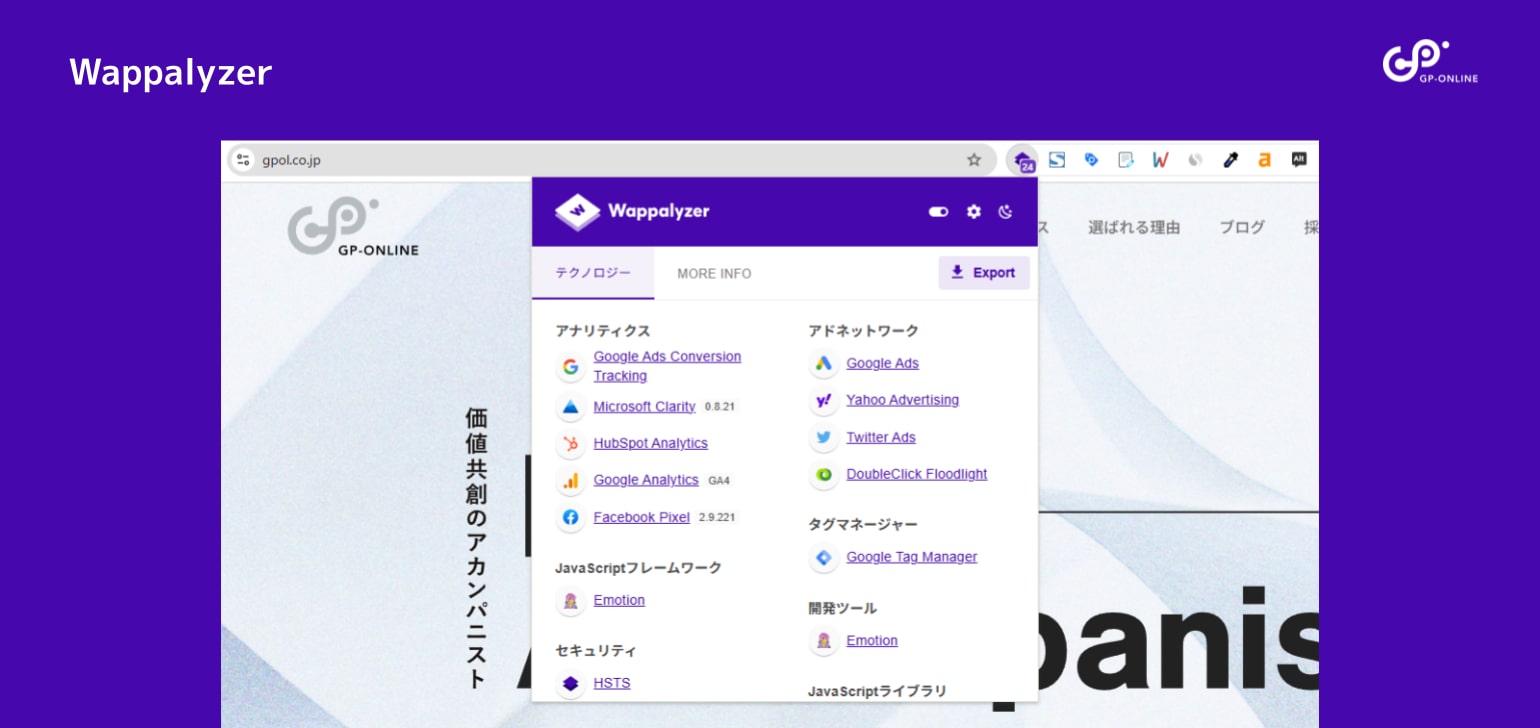Viewport: 1540px width, 728px height.
Task: Open the orange 'a' Amazon extension
Action: point(1264,160)
